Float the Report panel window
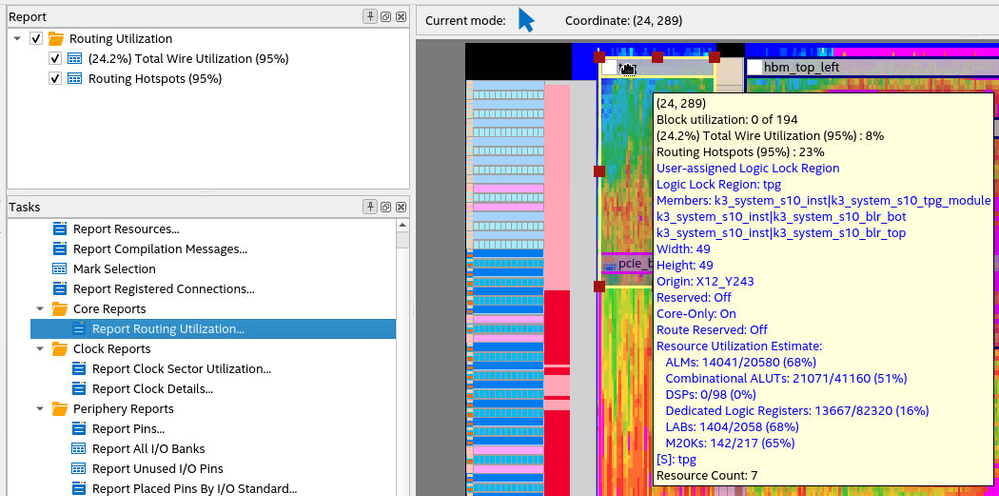Screen dimensions: 999x496 (x=385, y=17)
